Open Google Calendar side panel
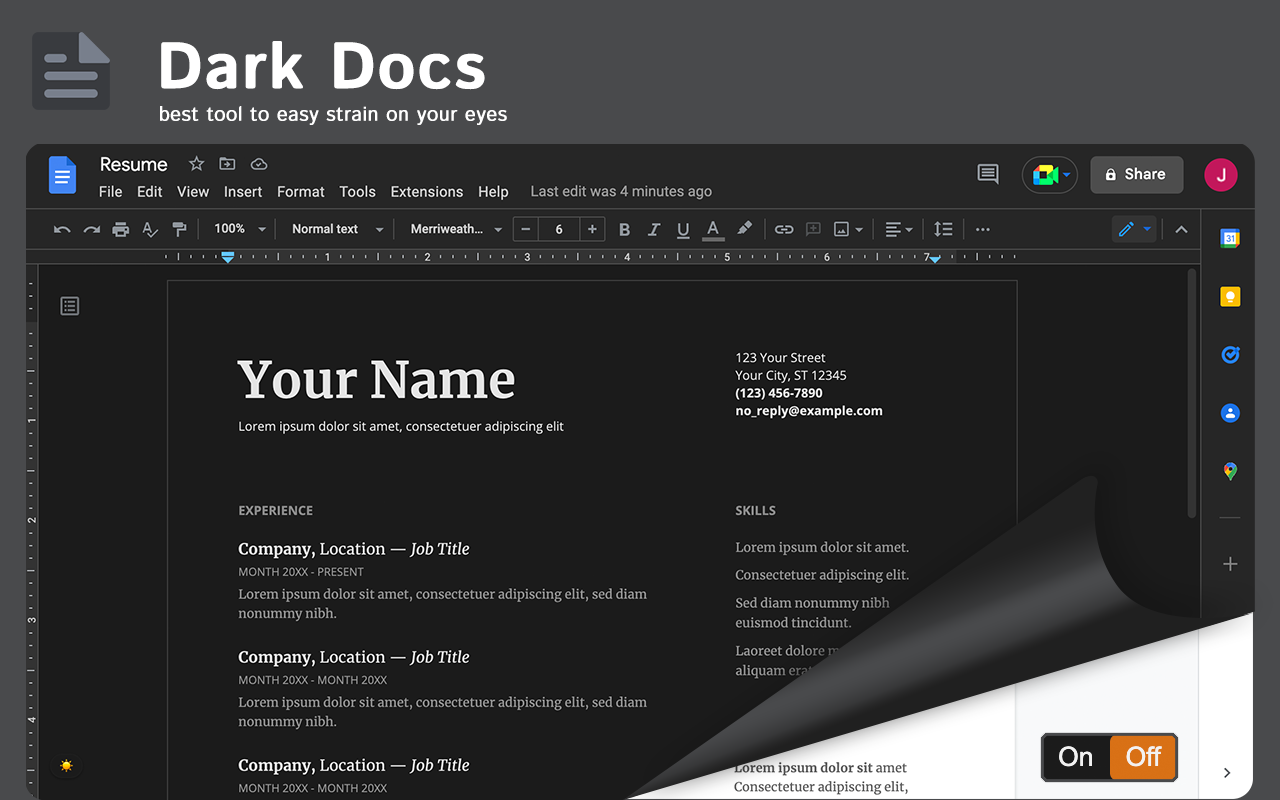 pos(1230,238)
